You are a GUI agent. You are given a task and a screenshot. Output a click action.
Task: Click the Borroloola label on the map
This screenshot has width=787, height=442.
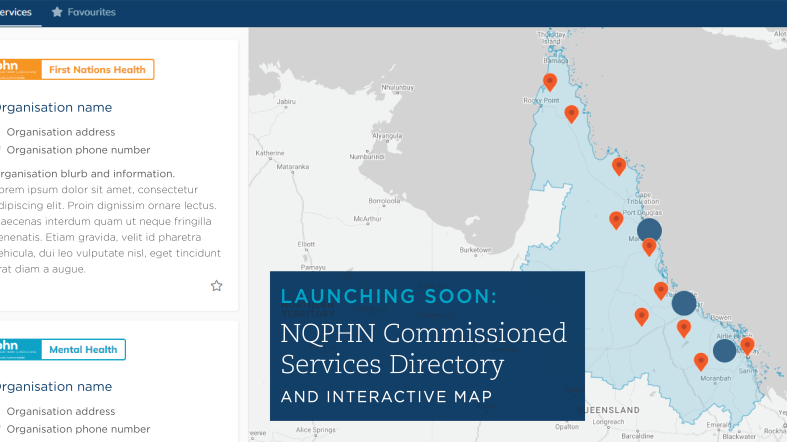pyautogui.click(x=384, y=201)
